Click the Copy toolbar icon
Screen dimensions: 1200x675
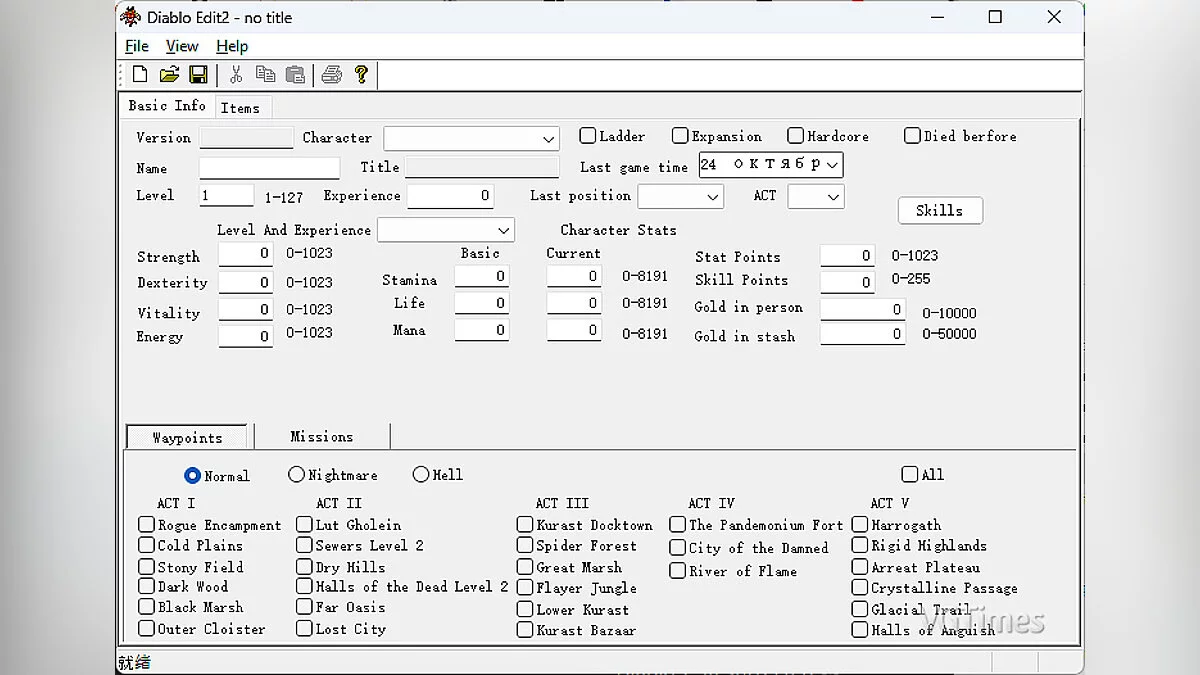coord(265,74)
